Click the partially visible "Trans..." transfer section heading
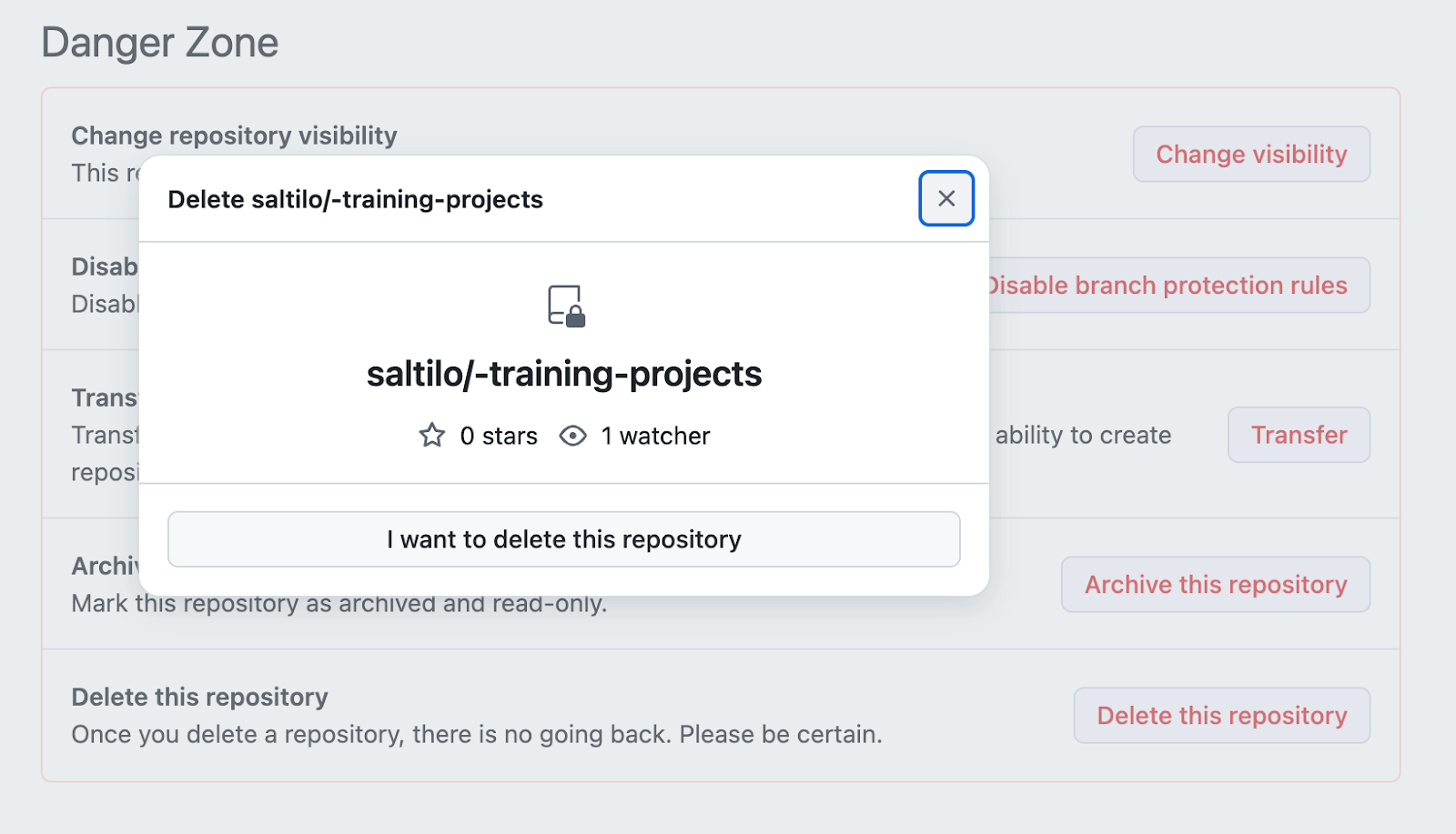Image resolution: width=1456 pixels, height=834 pixels. pyautogui.click(x=103, y=397)
